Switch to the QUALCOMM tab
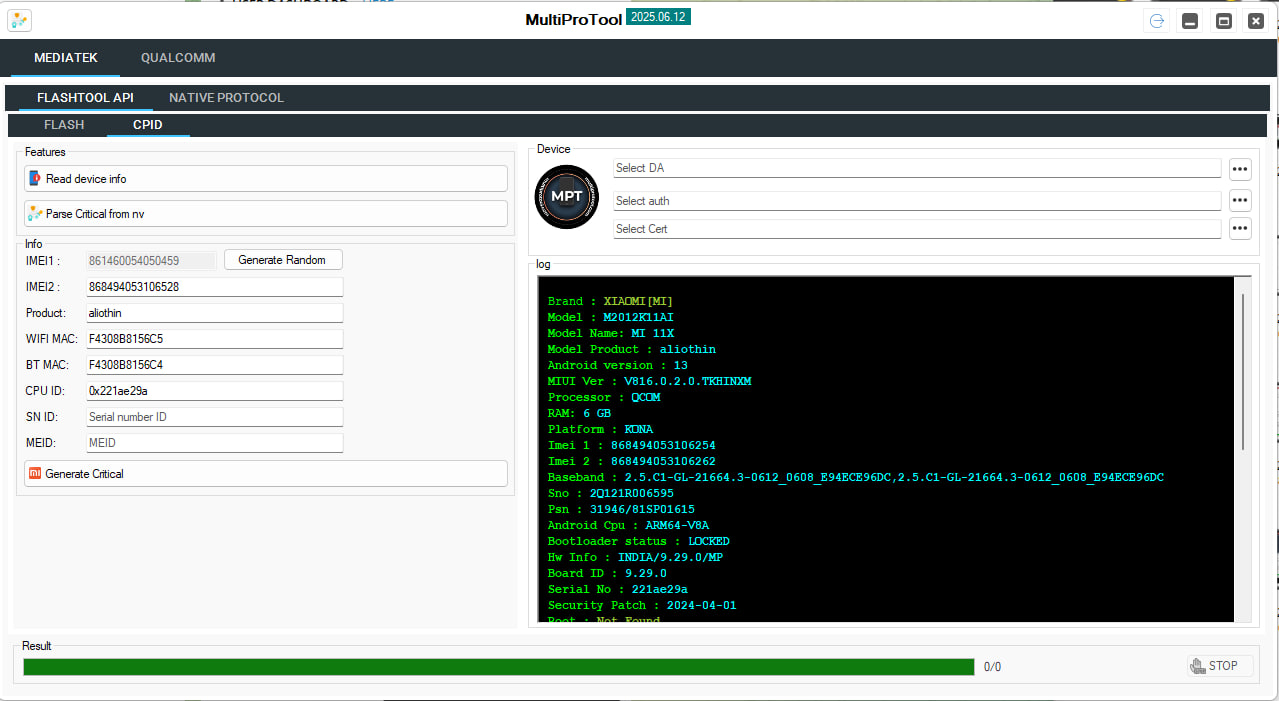 (x=178, y=58)
